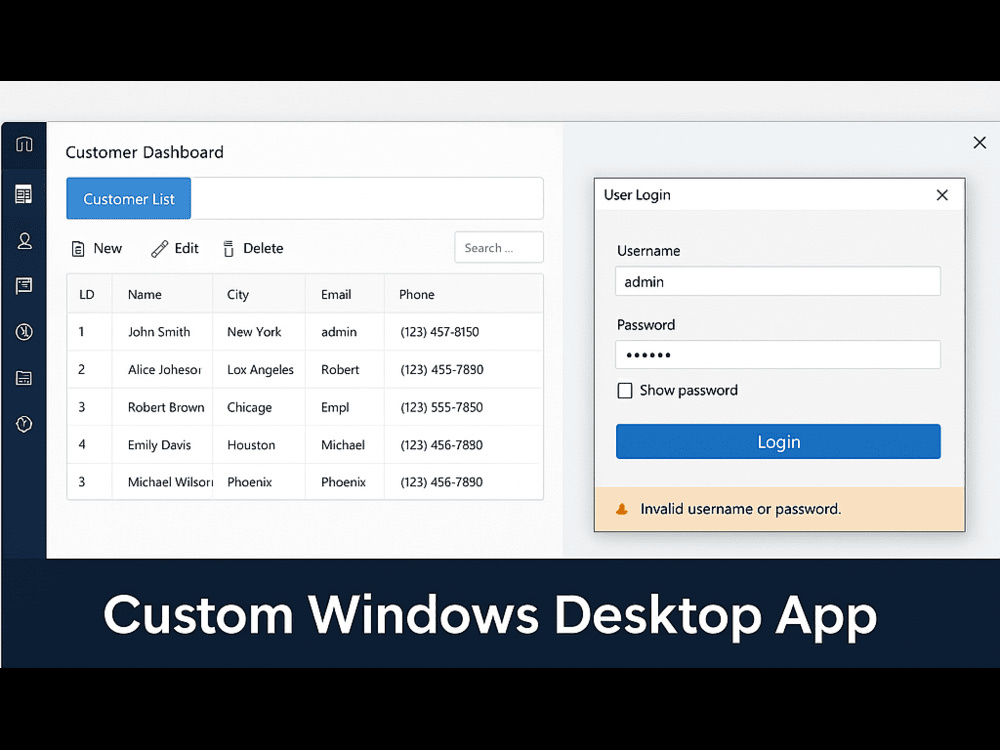Screen dimensions: 1000x750
Task: Close the User Login dialog
Action: coord(942,195)
